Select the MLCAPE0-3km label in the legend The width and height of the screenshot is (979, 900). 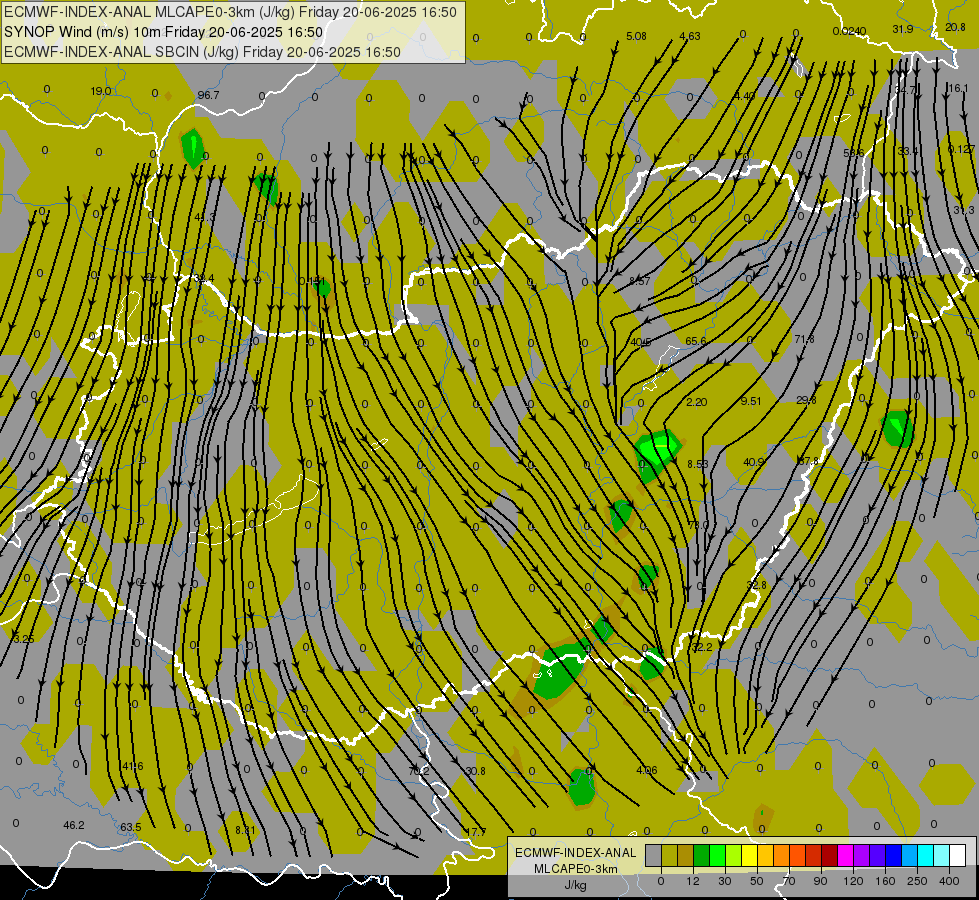[x=575, y=869]
